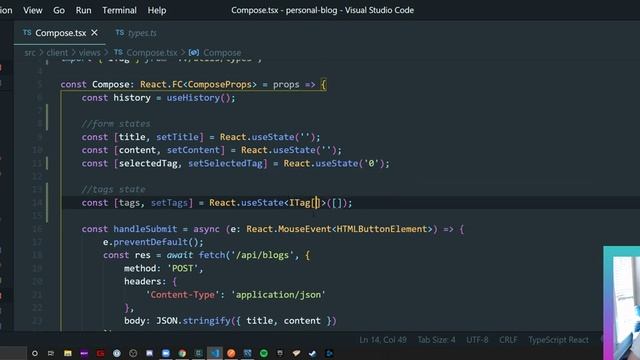The width and height of the screenshot is (640, 360).
Task: Open the Compose symbol breadcrumb
Action: point(222,53)
